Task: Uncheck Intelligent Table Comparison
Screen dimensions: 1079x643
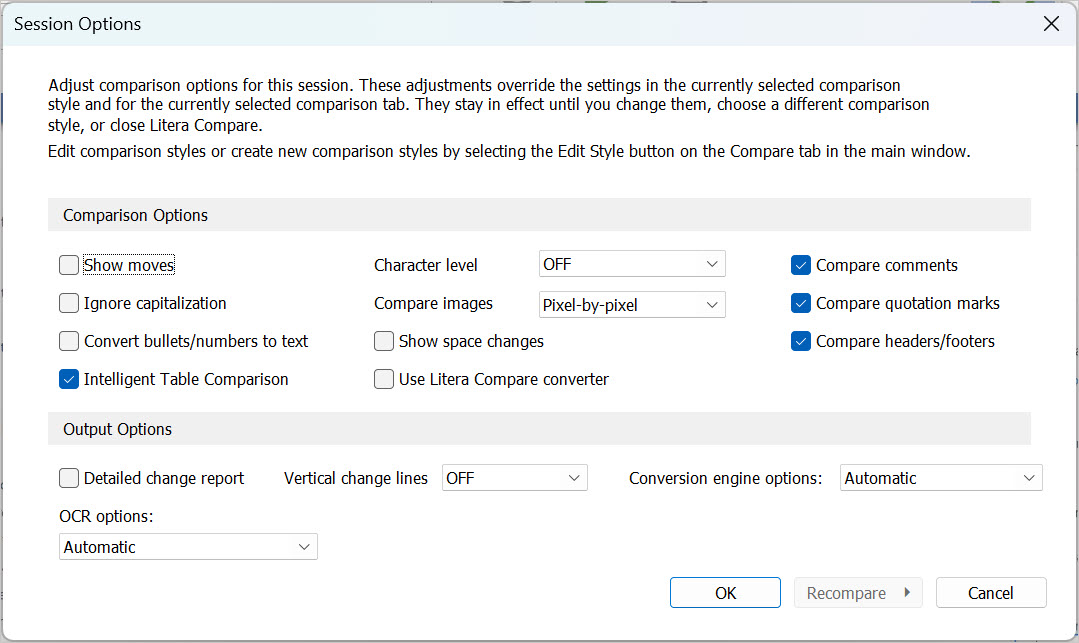Action: click(x=69, y=379)
